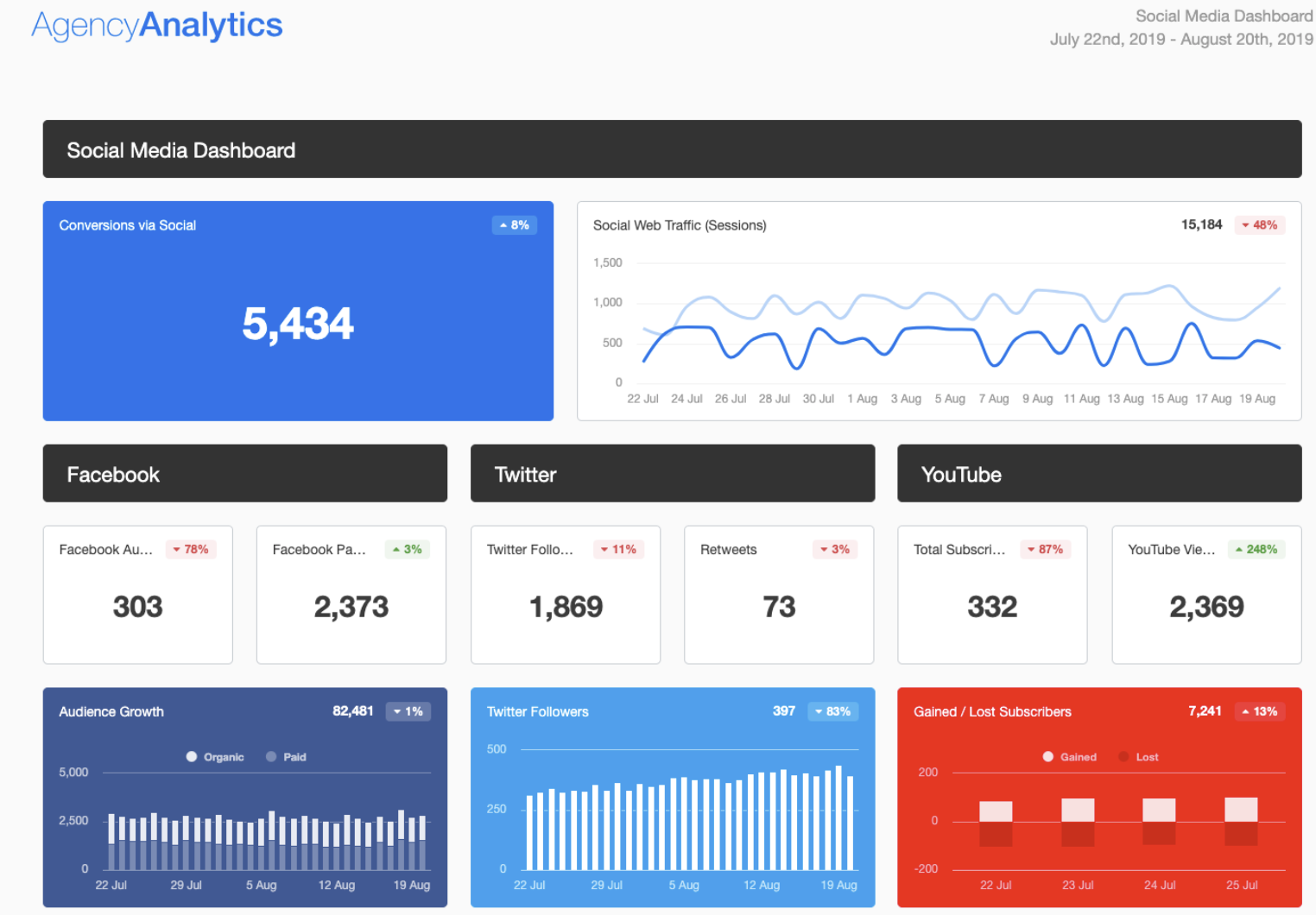The height and width of the screenshot is (915, 1316).
Task: Select the Social Media Dashboard banner
Action: [672, 148]
